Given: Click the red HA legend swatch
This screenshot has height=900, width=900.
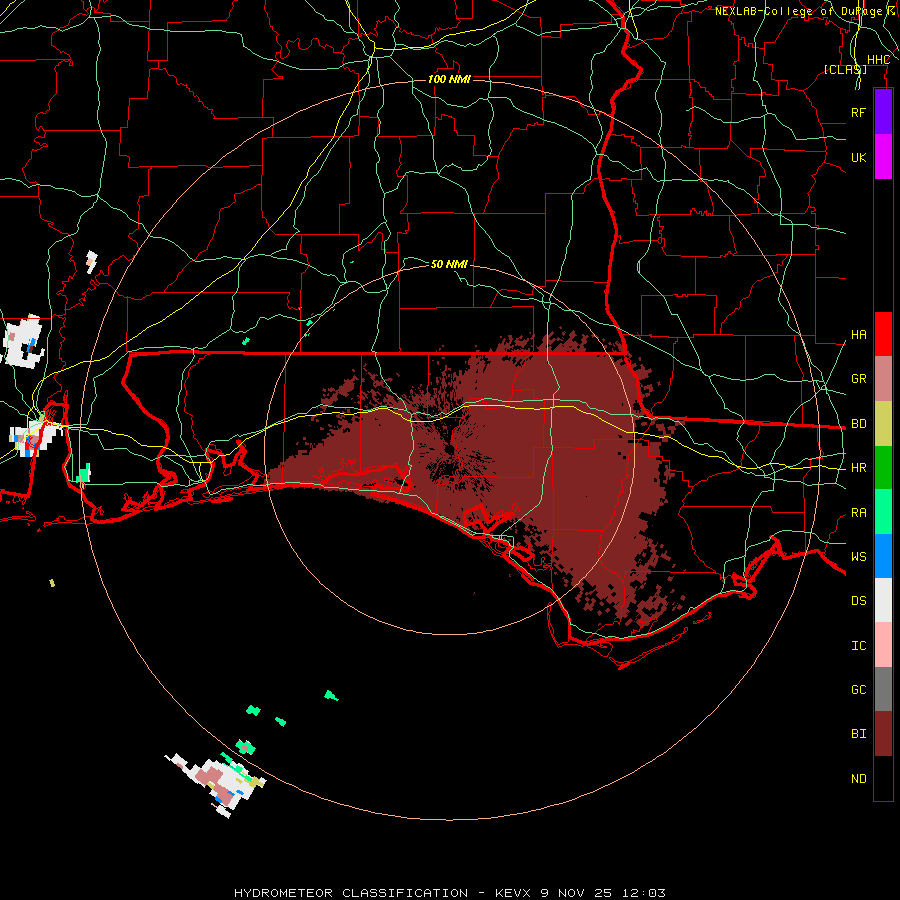Looking at the screenshot, I should (x=883, y=334).
